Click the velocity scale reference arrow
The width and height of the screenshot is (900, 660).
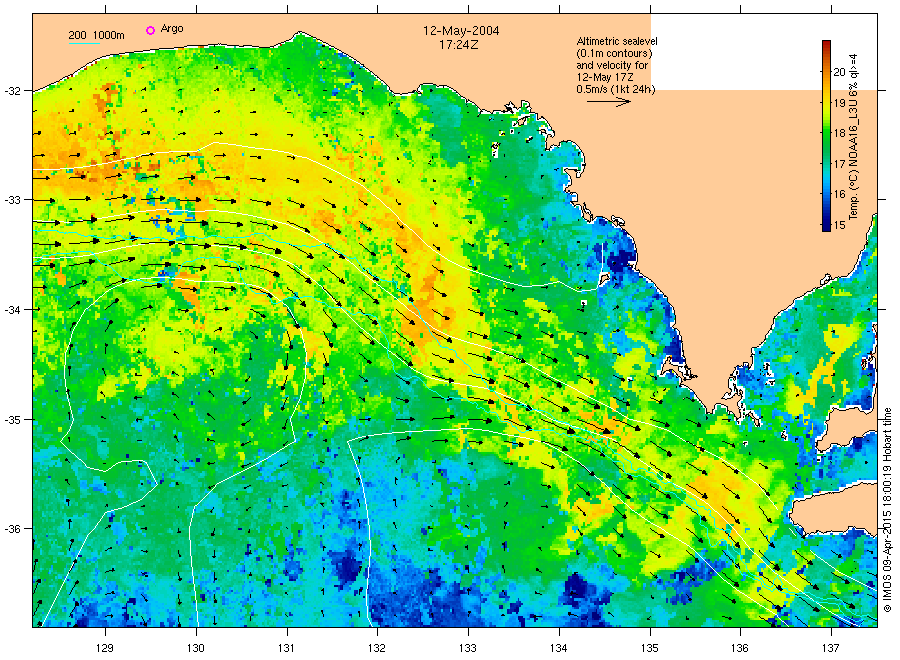pos(608,102)
